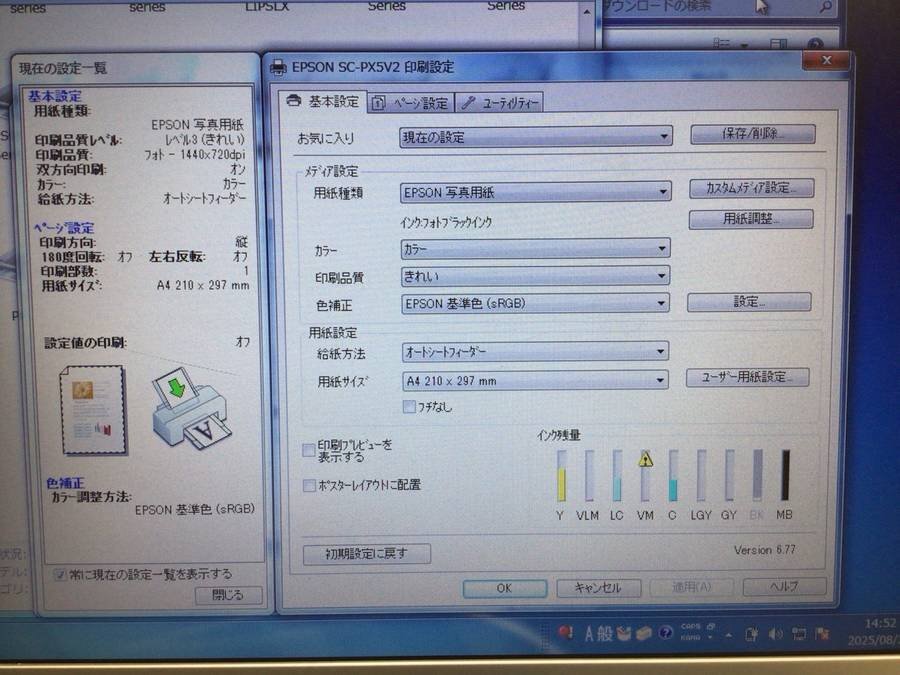Click the language bar help question mark icon
The width and height of the screenshot is (900, 675).
point(665,633)
